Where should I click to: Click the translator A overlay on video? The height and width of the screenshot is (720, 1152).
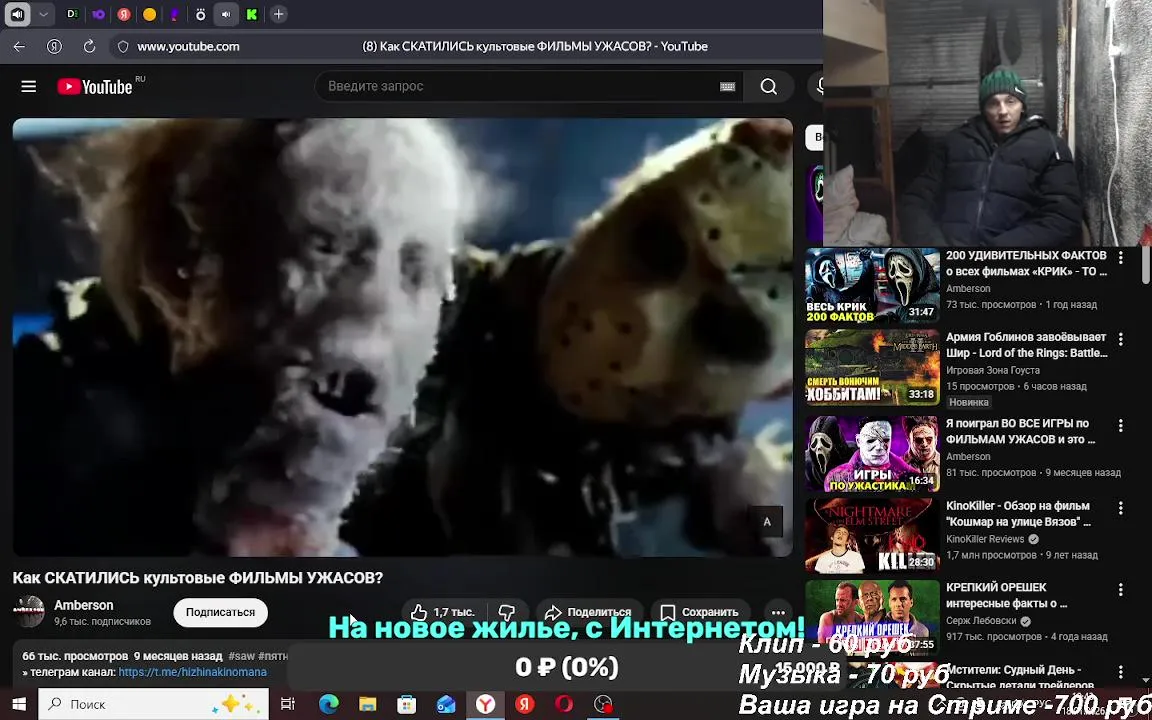[x=767, y=522]
